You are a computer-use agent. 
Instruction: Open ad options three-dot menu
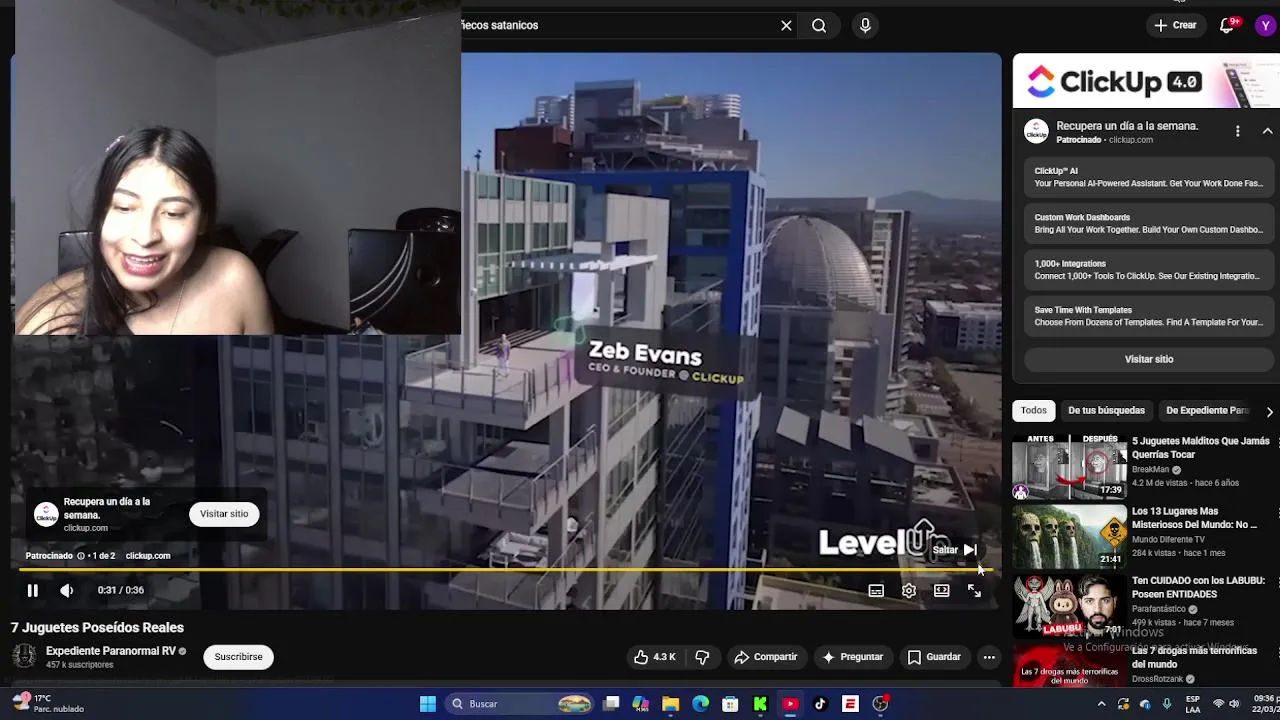click(1238, 132)
